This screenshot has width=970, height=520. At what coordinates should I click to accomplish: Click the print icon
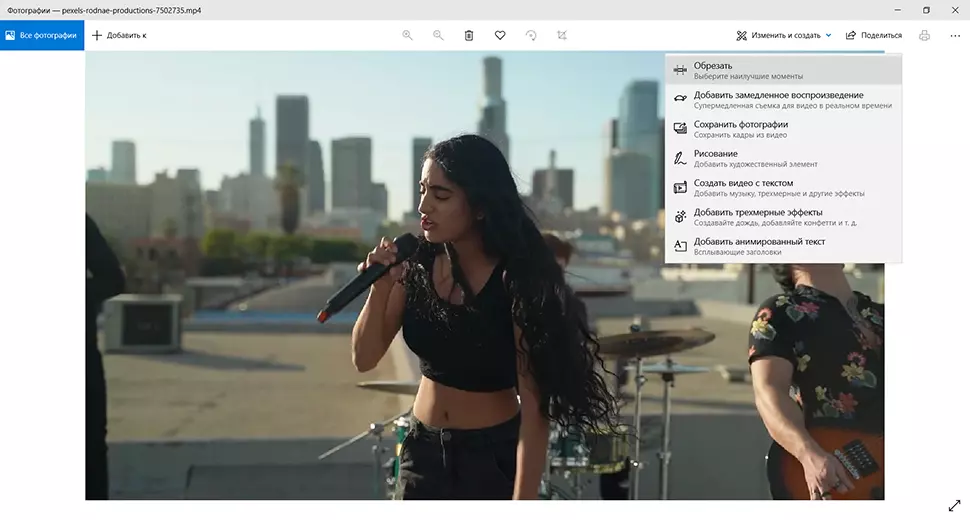924,35
